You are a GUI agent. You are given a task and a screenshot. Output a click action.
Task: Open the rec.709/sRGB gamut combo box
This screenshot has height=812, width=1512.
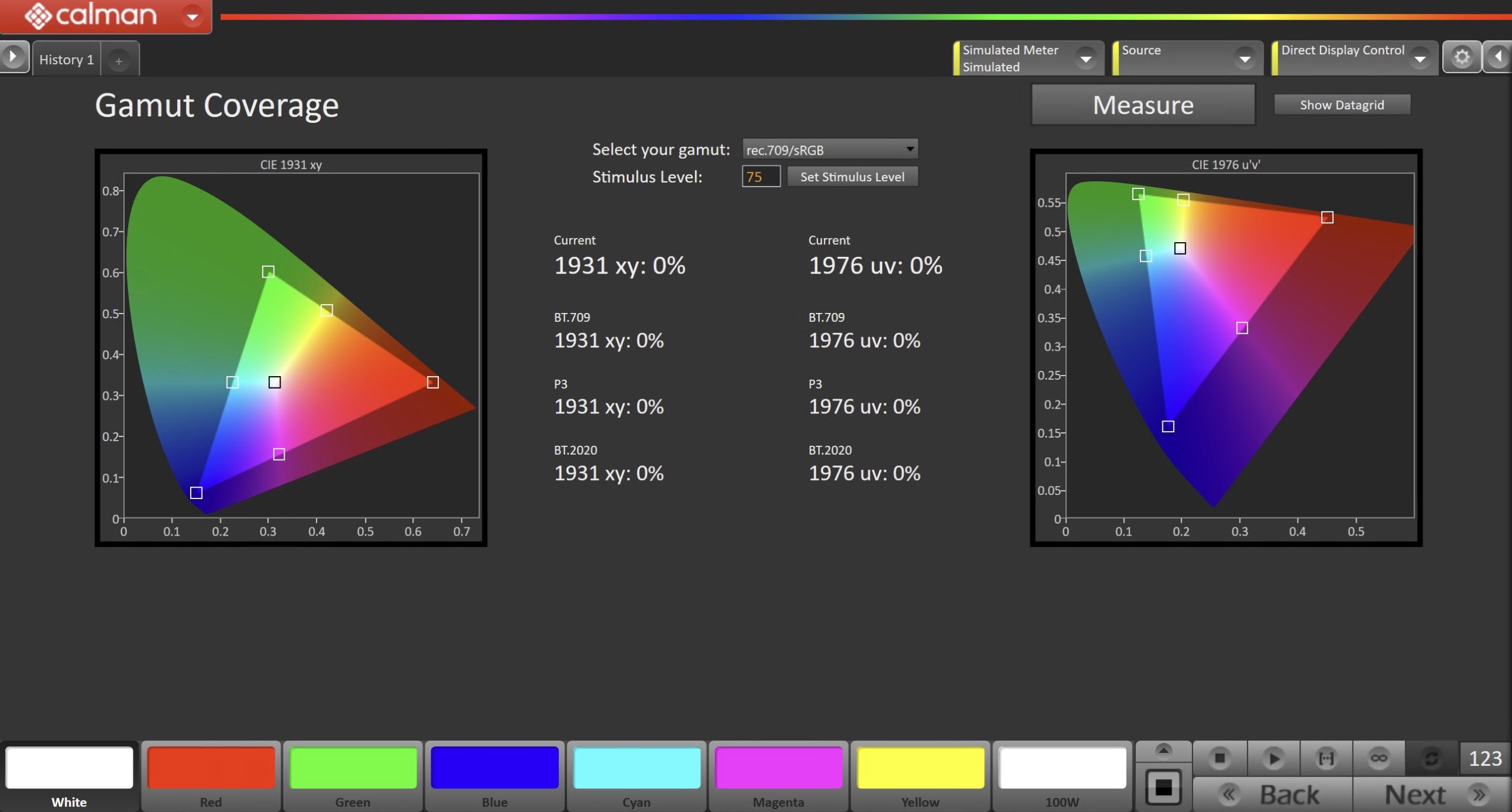tap(830, 150)
